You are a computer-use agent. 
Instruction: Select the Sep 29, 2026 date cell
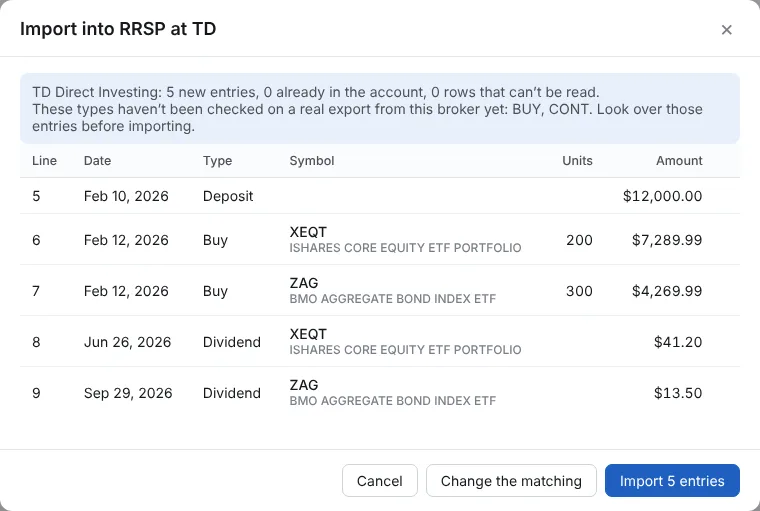(128, 393)
